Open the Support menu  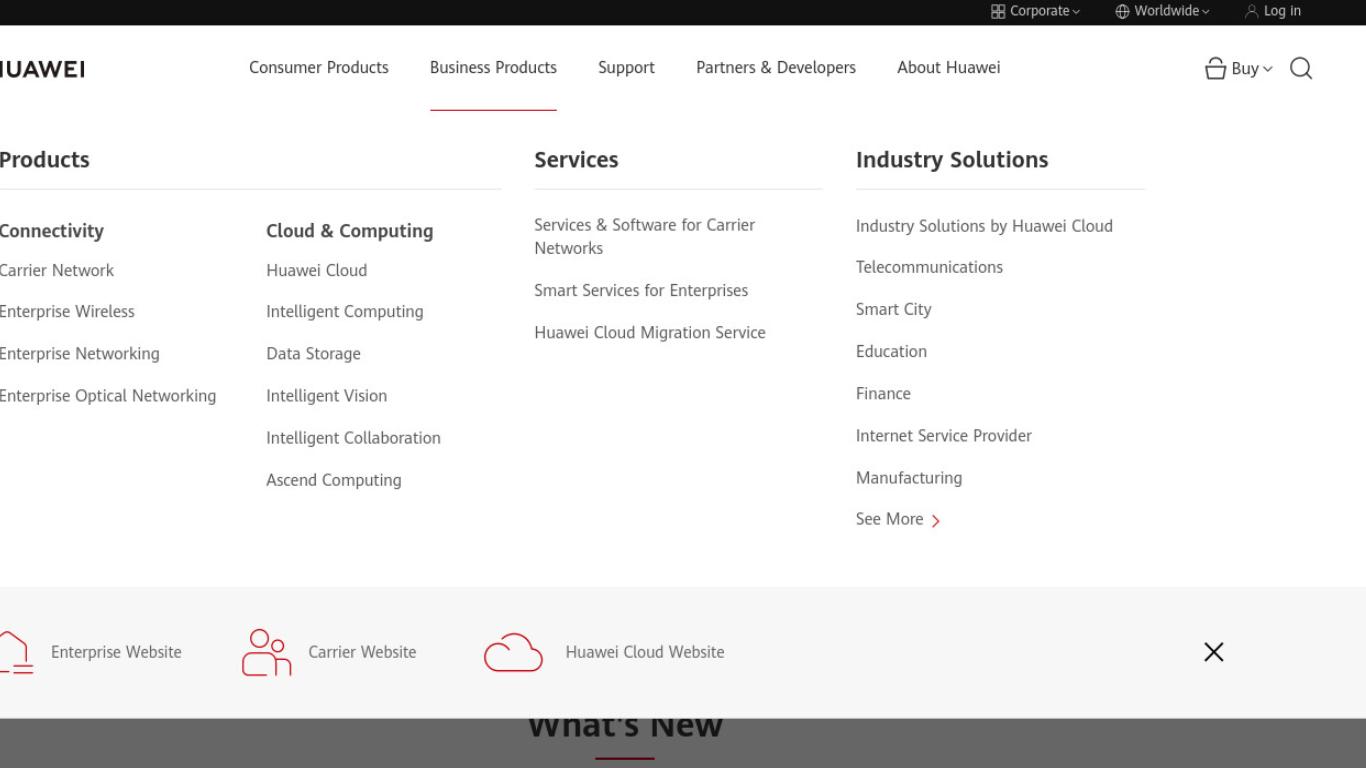click(x=626, y=68)
